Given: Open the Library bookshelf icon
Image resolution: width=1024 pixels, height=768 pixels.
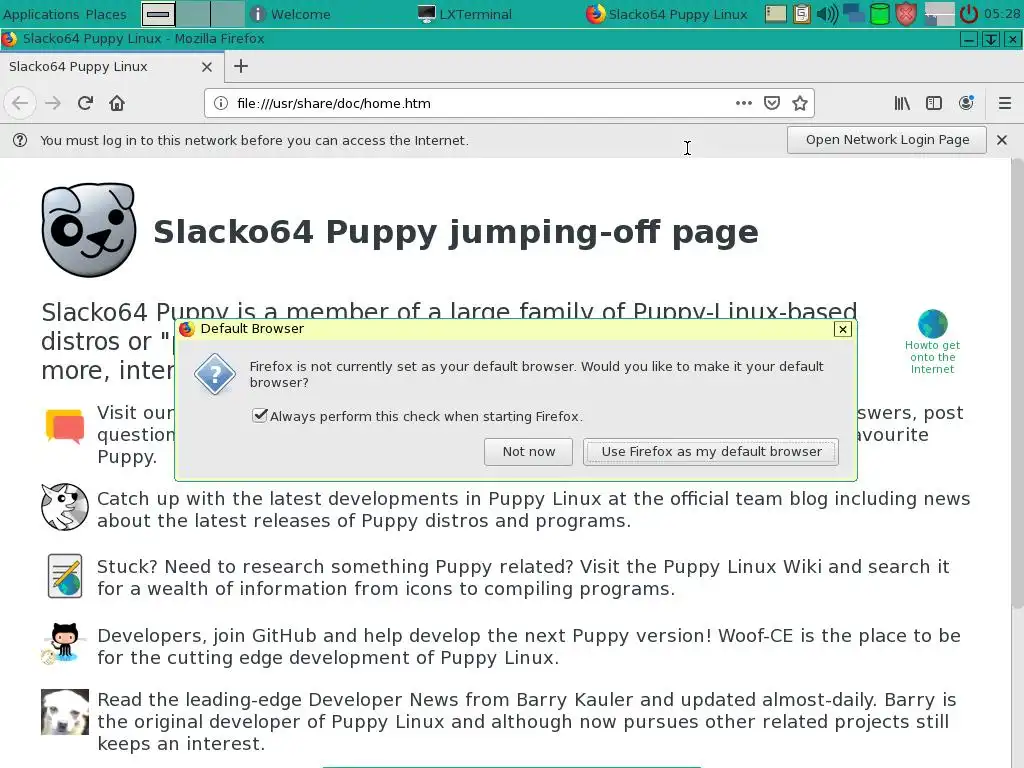Looking at the screenshot, I should click(902, 103).
